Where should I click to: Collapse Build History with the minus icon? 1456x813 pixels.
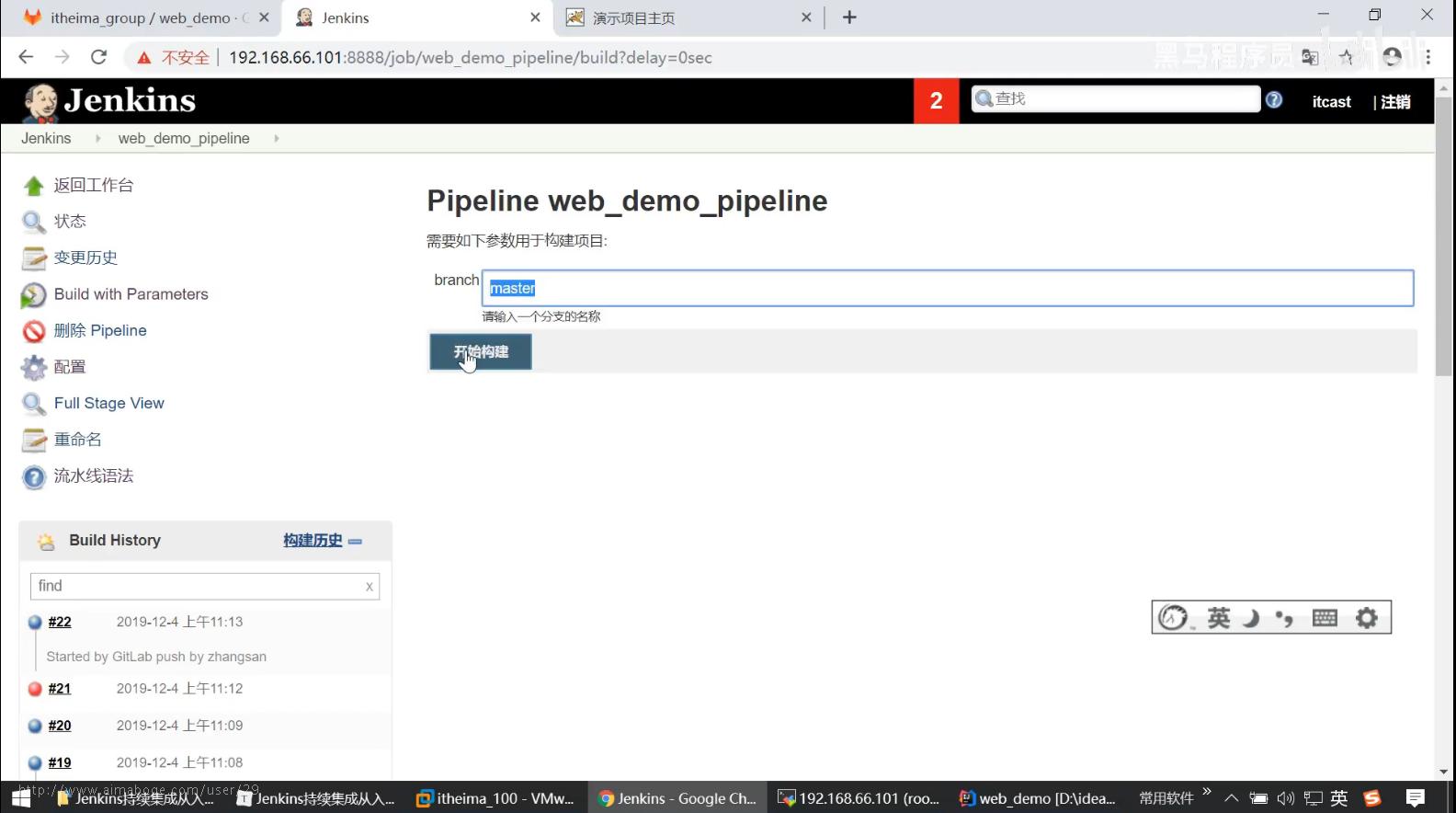tap(356, 542)
